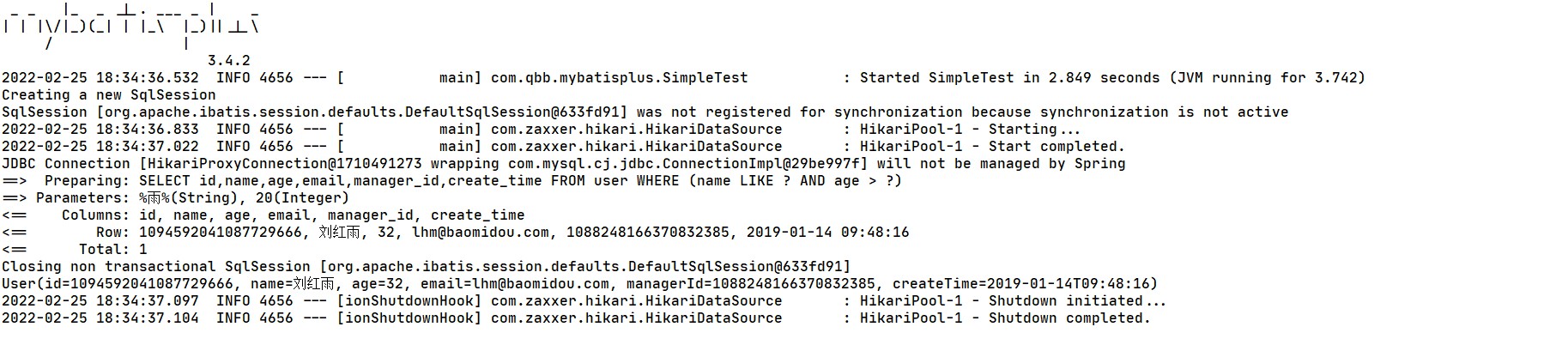Click the com.mysql.cj.jdbc.ConnectionImpl@29be997f reference

click(687, 164)
